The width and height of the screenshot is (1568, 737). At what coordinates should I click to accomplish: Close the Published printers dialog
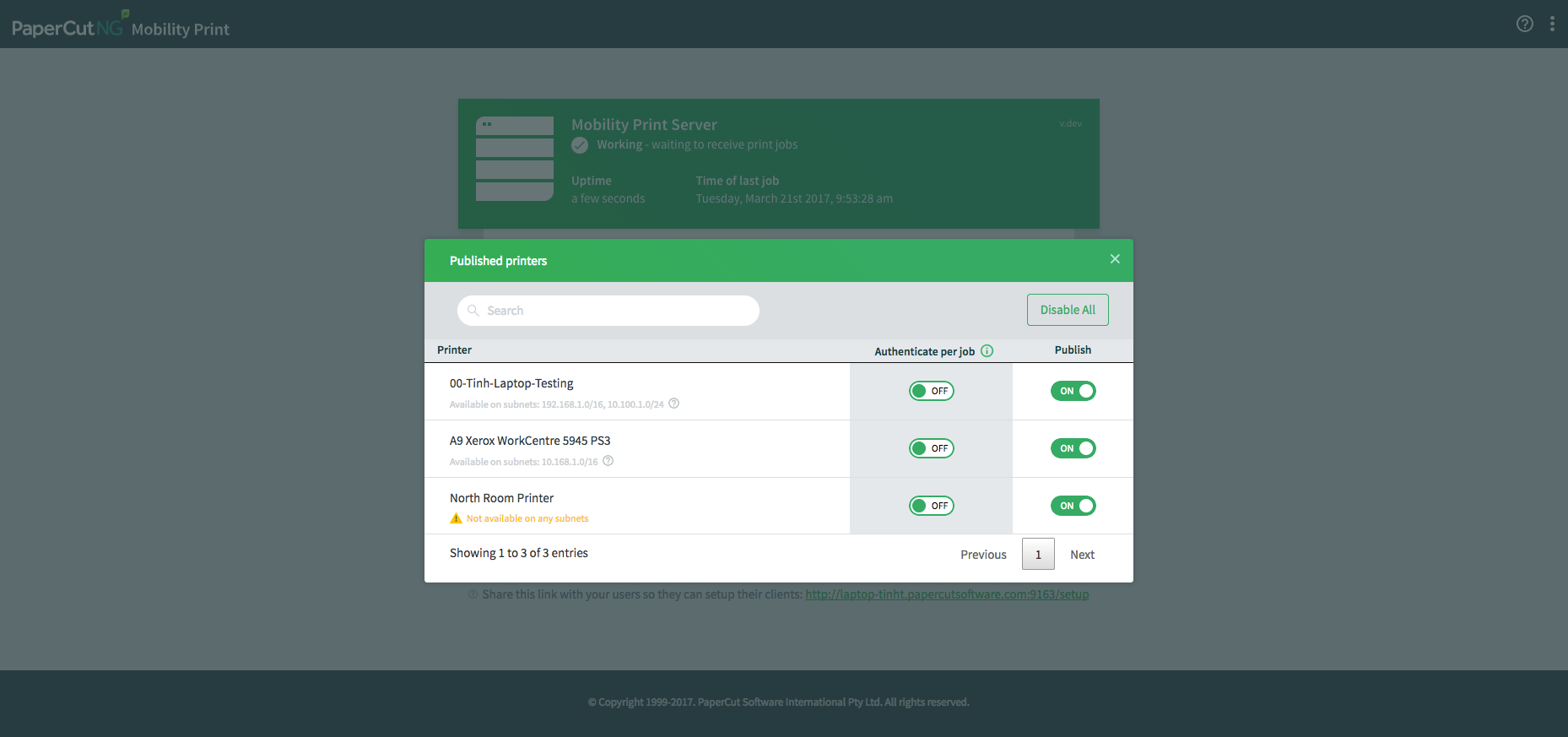pos(1115,259)
